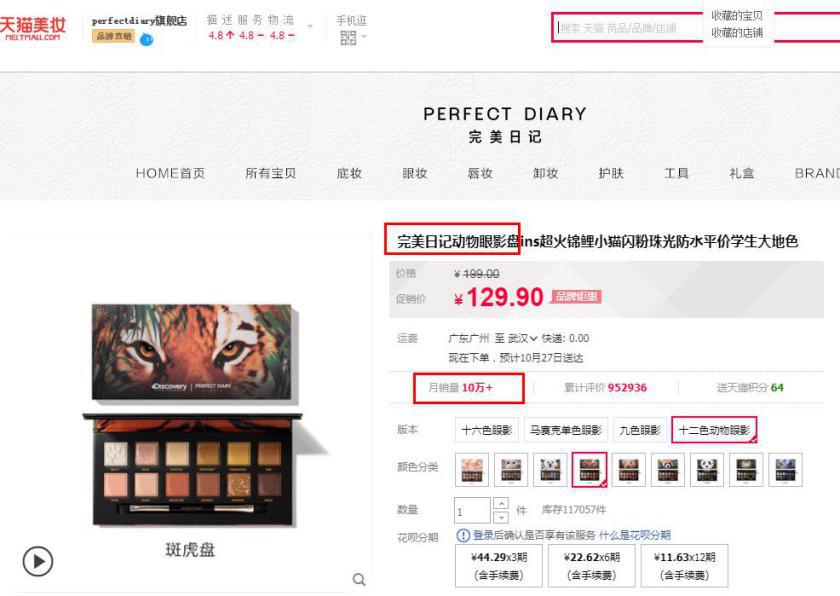
Task: Open the 武汉 delivery destination dropdown
Action: pos(522,338)
